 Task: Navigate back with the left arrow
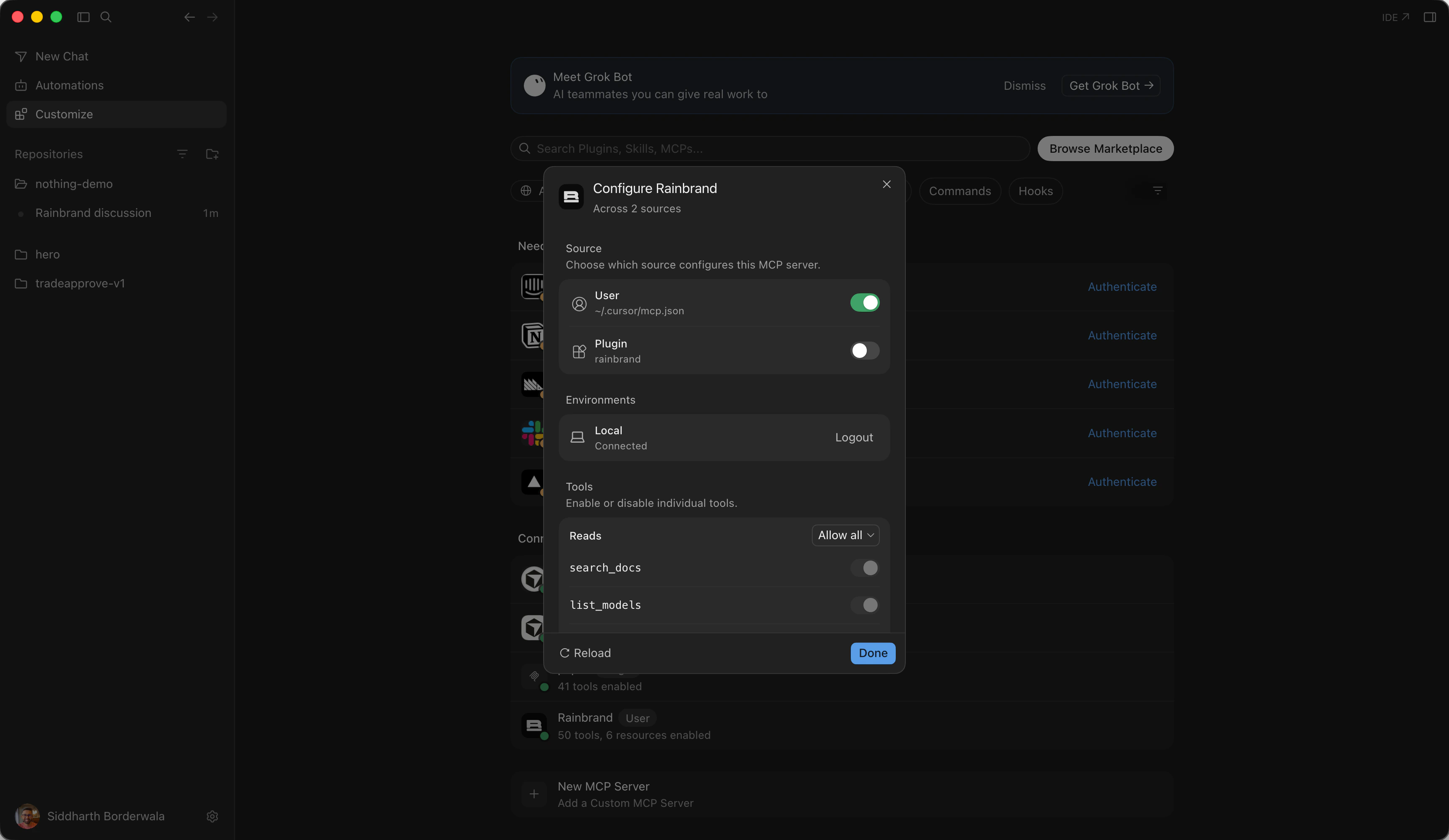(x=189, y=17)
